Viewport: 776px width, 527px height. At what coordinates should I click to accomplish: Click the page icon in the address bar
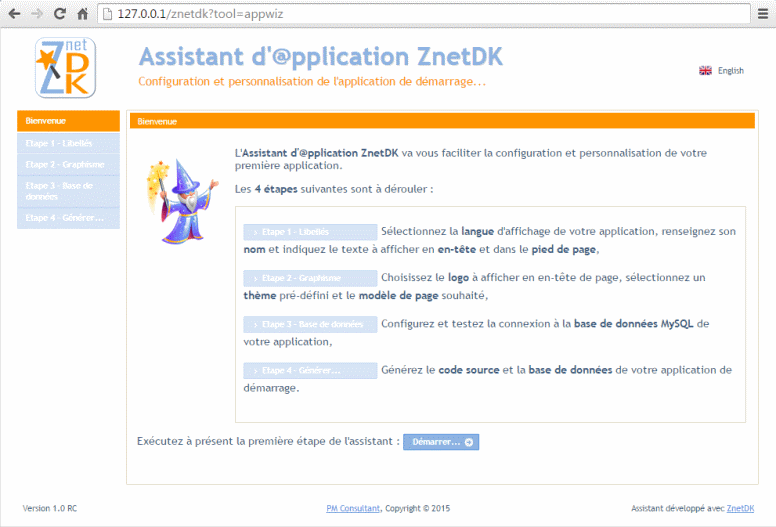107,14
